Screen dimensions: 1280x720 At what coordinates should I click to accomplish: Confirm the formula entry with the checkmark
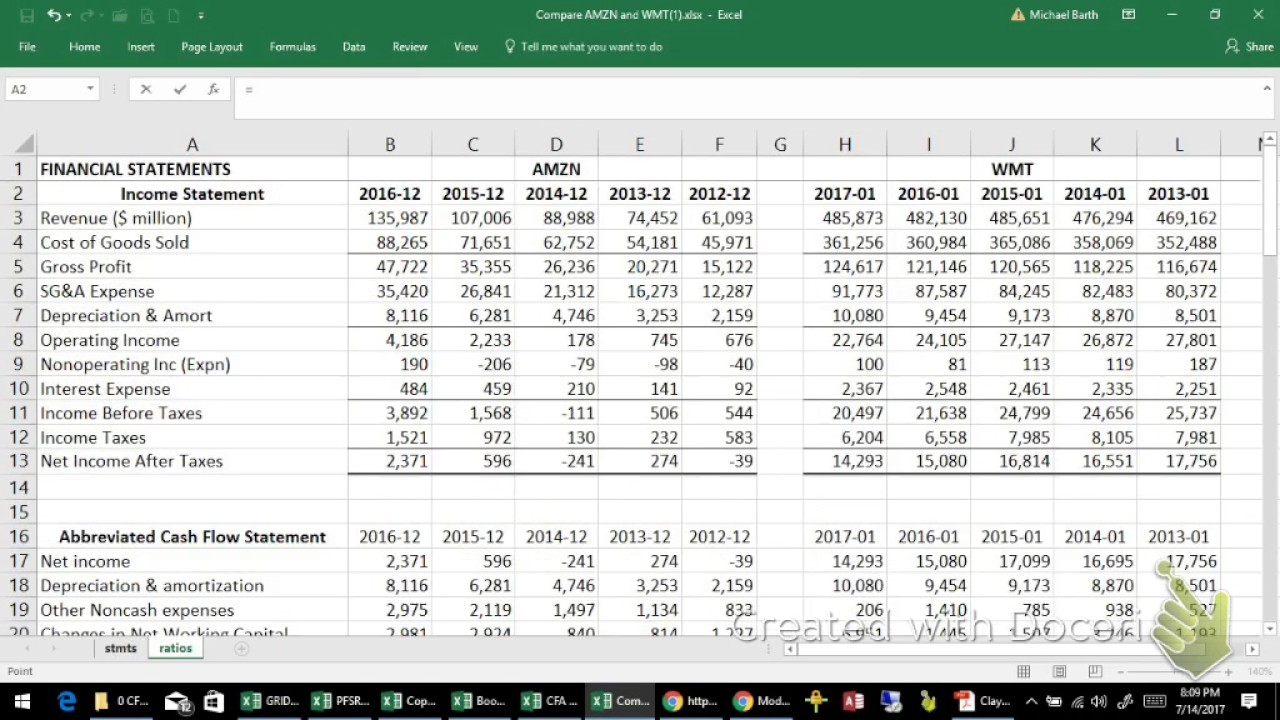(x=180, y=89)
